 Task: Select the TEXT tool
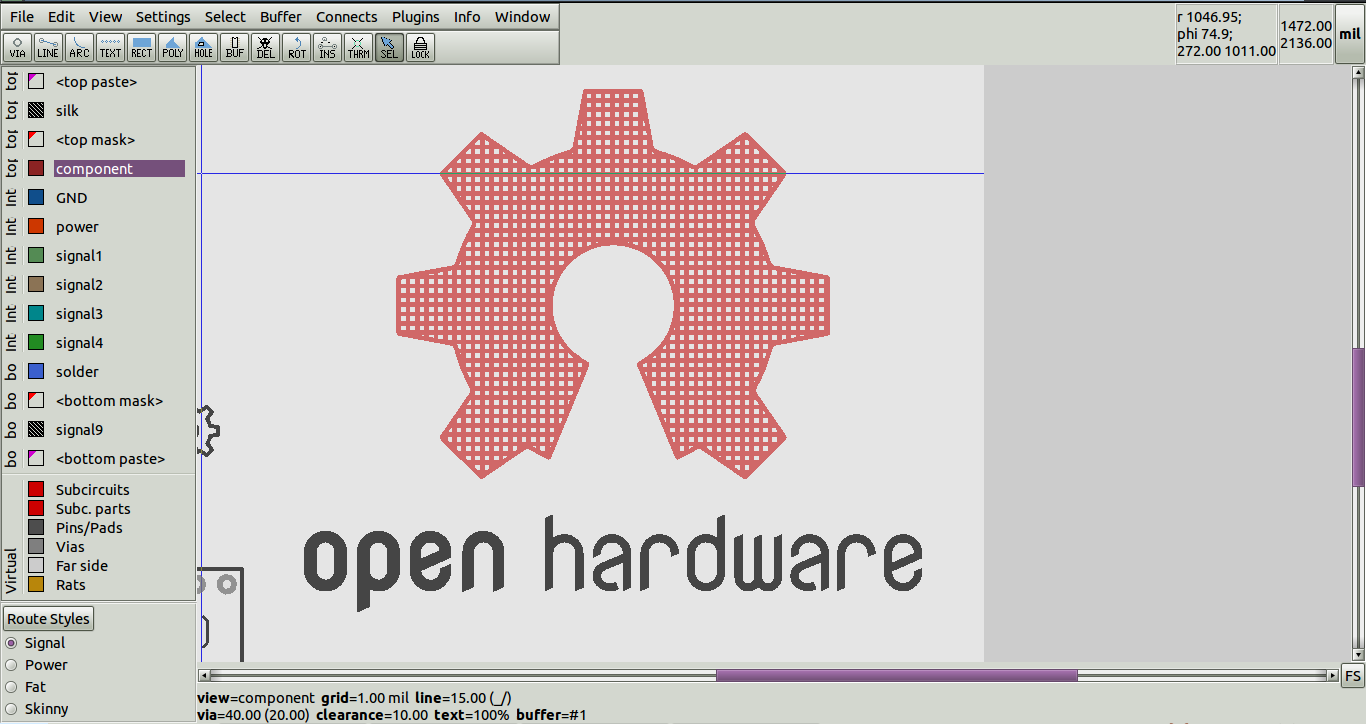[x=110, y=46]
